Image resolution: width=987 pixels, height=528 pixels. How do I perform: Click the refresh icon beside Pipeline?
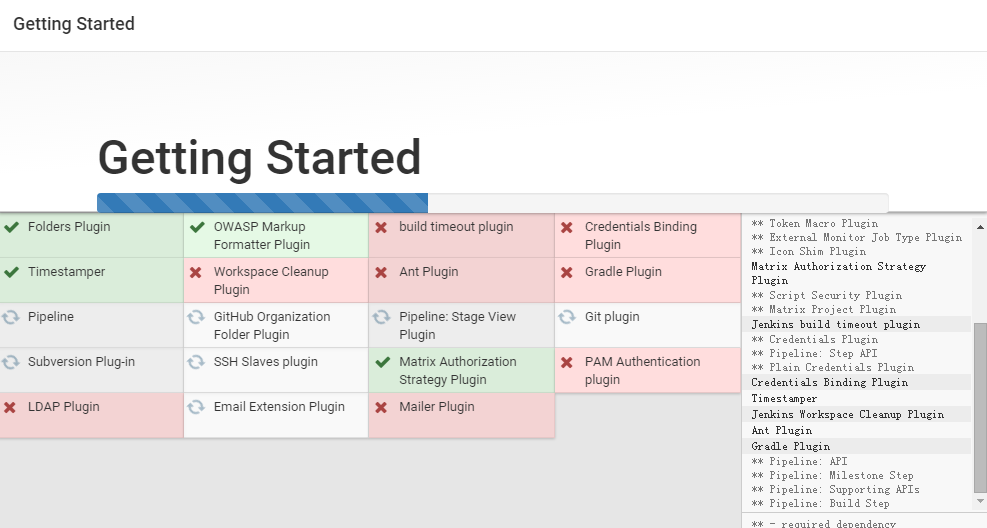click(12, 317)
